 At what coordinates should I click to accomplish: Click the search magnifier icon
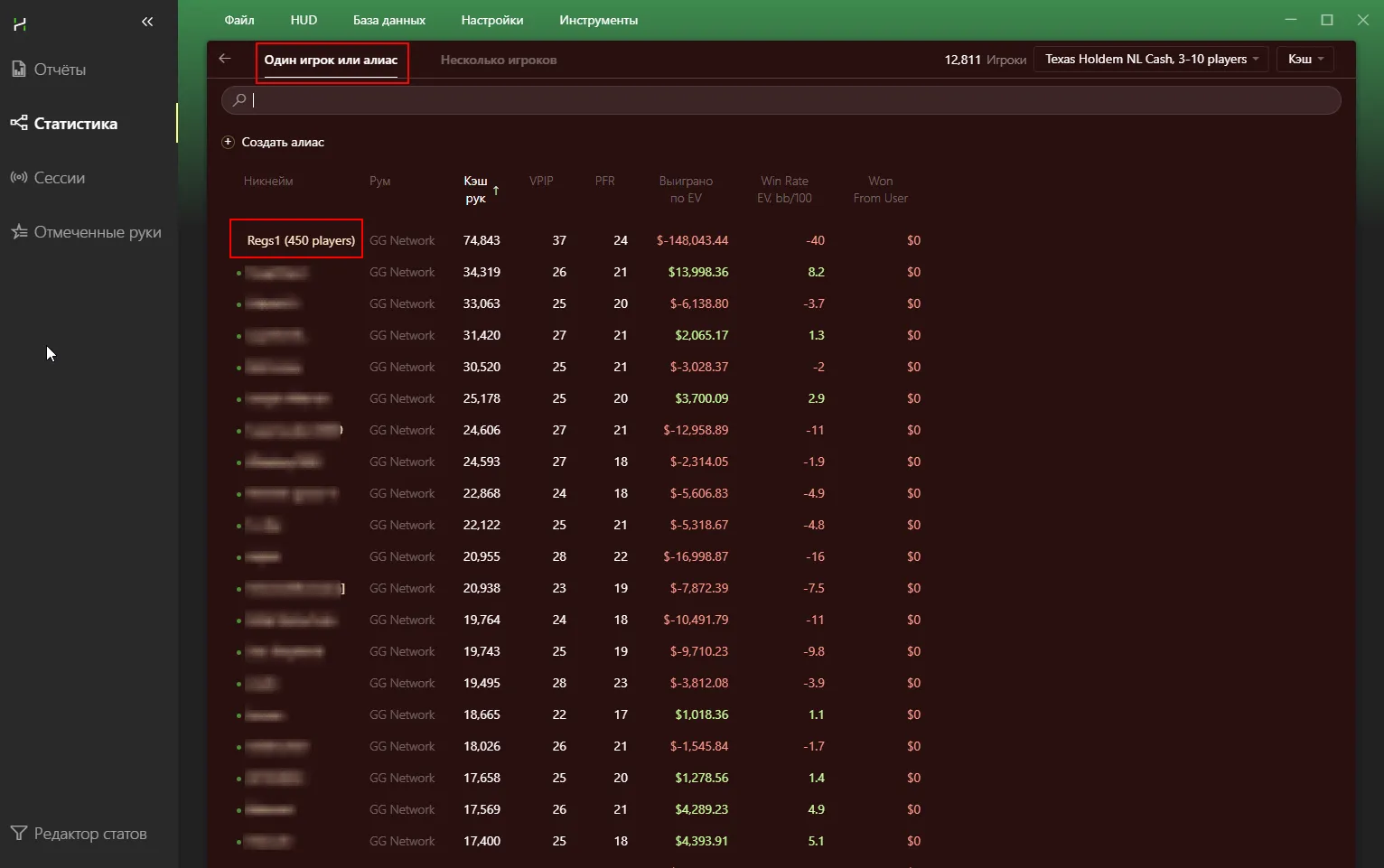[238, 100]
